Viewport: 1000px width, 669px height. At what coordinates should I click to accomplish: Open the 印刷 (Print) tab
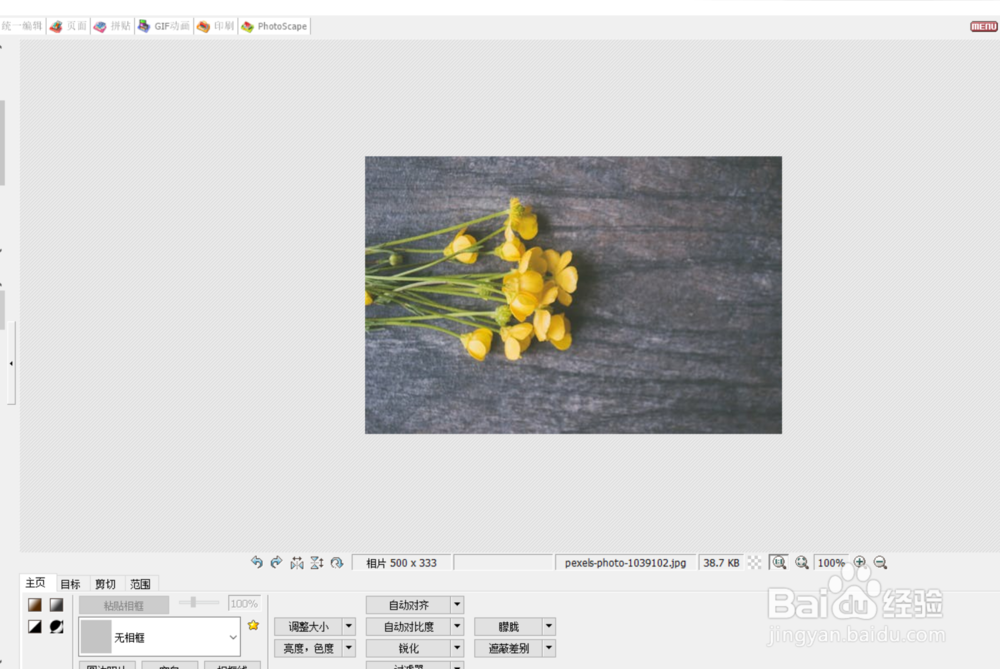pos(216,26)
